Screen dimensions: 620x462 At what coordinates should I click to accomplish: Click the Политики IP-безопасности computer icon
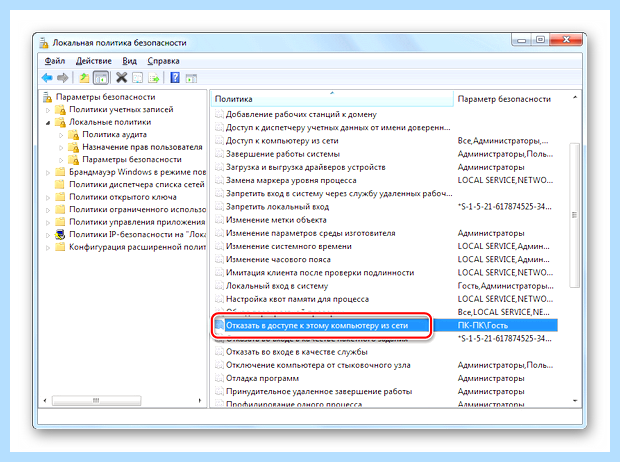pyautogui.click(x=60, y=235)
